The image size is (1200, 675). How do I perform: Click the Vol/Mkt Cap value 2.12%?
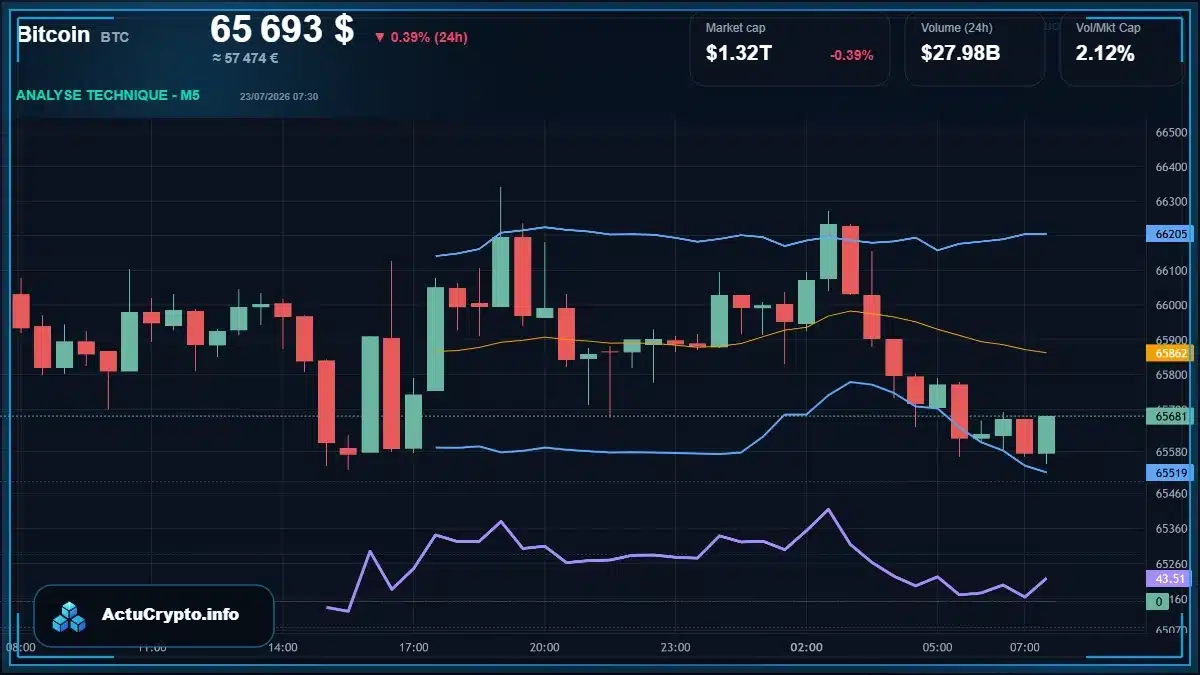coord(1105,54)
